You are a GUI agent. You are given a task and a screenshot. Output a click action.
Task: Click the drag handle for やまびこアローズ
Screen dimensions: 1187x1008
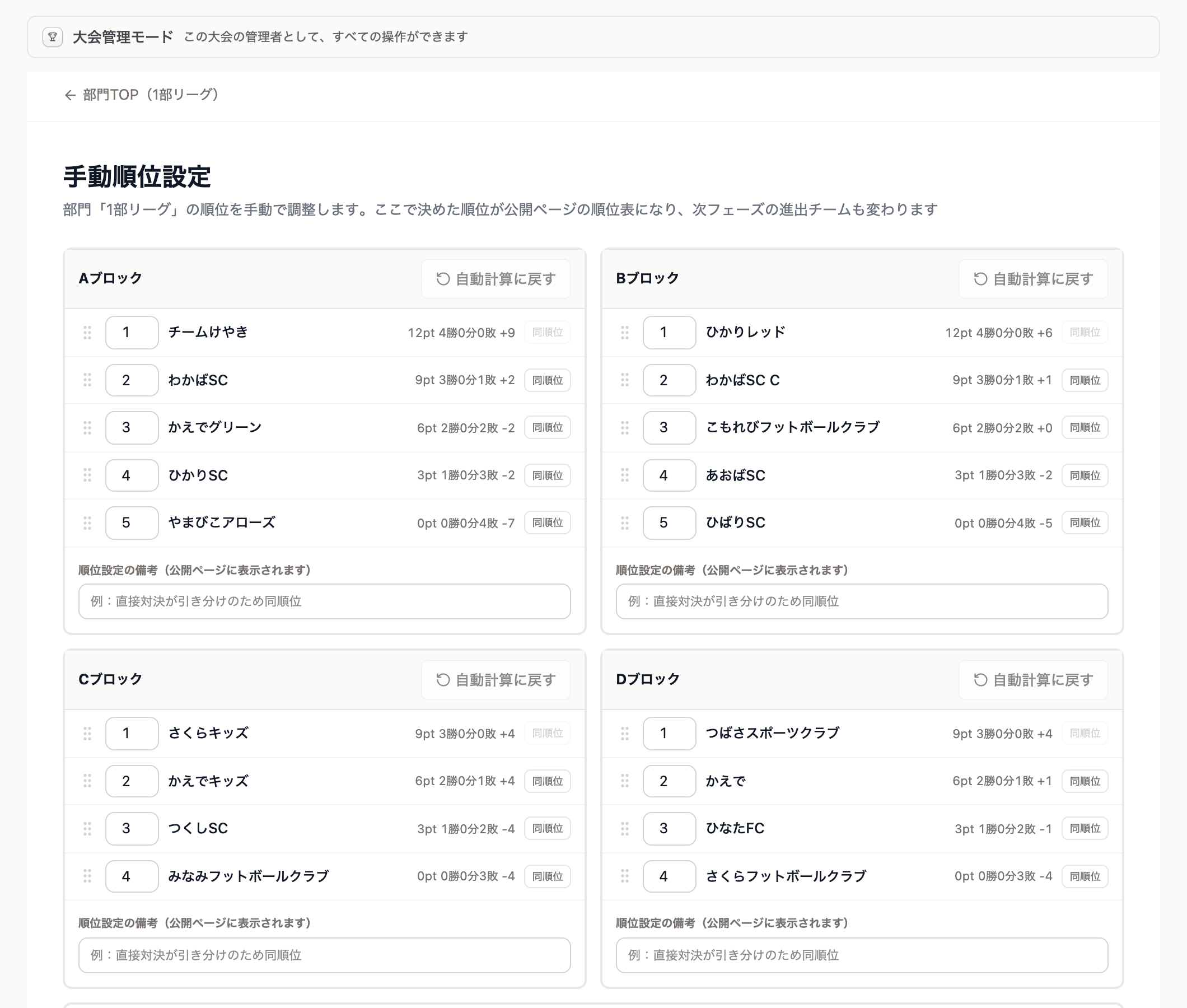tap(87, 522)
